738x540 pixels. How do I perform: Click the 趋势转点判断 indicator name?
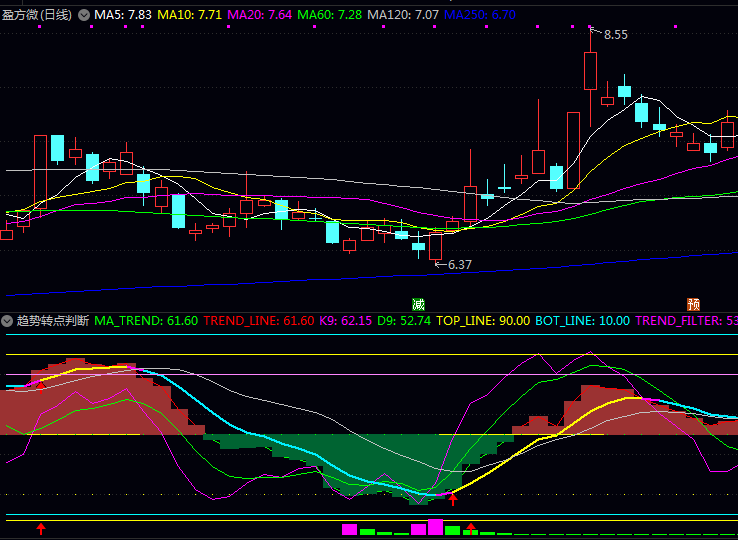coord(52,321)
